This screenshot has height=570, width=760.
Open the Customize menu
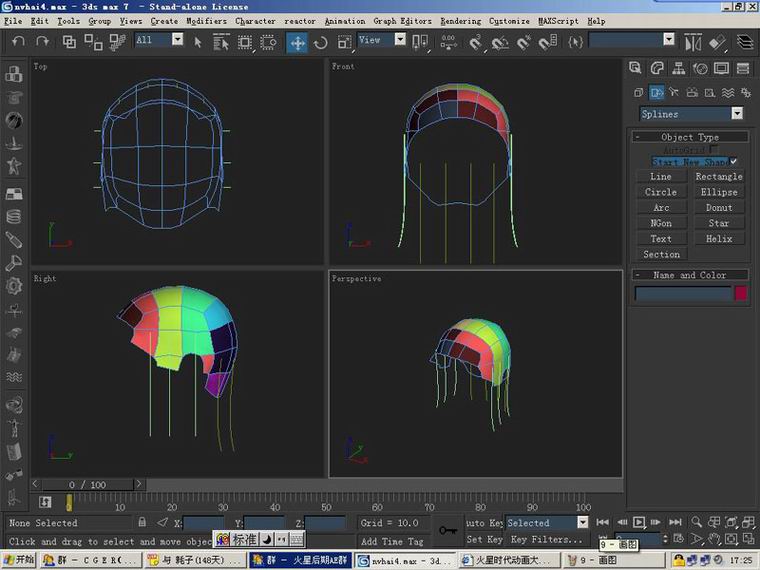[509, 21]
